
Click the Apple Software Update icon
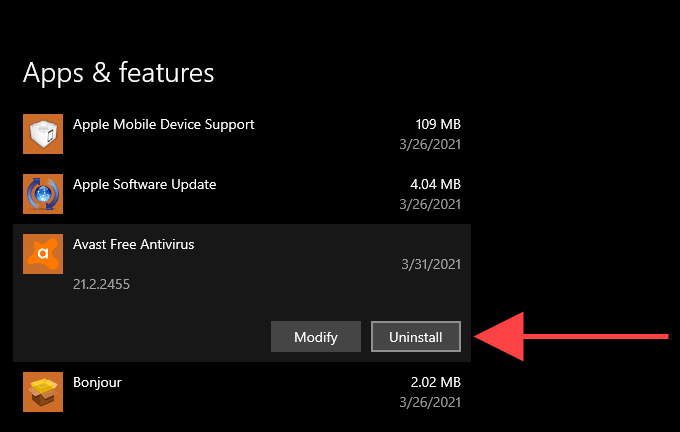43,194
